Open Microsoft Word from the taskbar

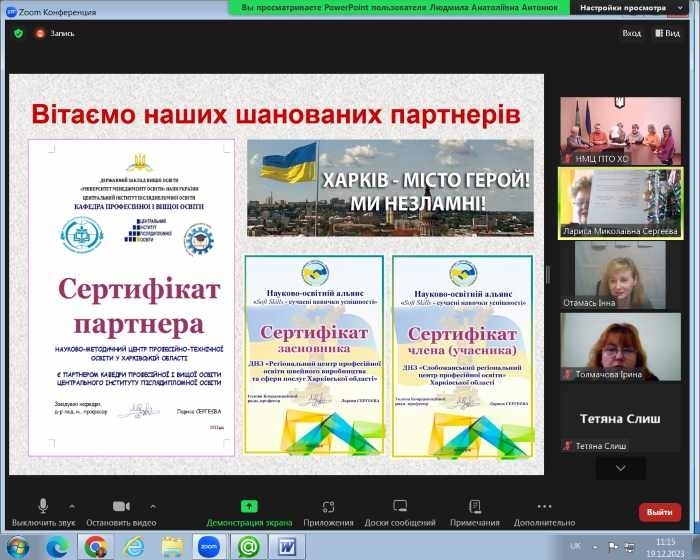pyautogui.click(x=285, y=546)
